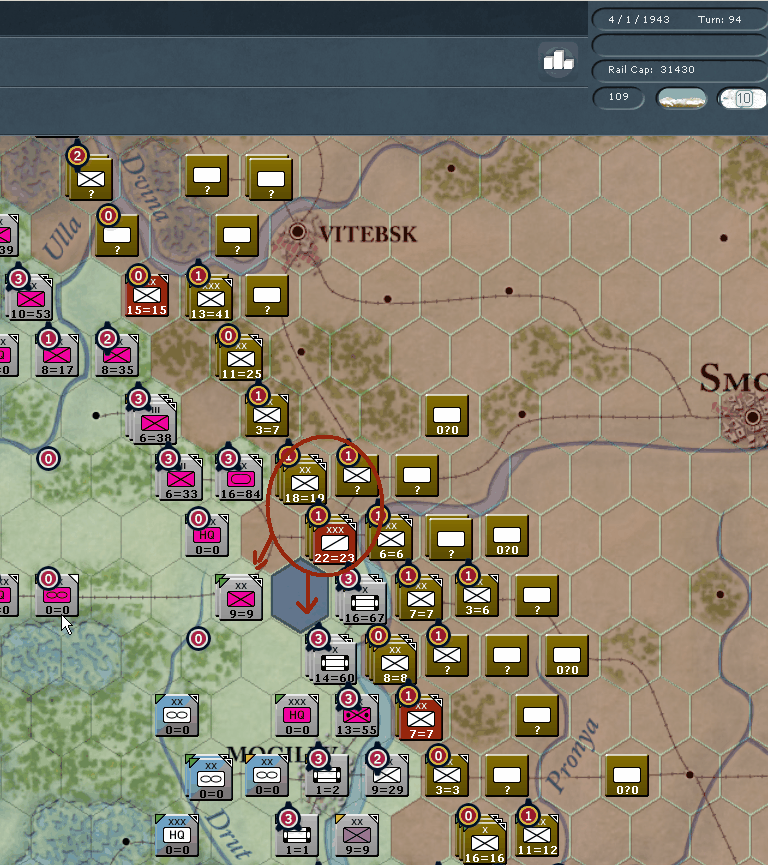This screenshot has width=768, height=865.
Task: Open the bar chart statistics icon
Action: pyautogui.click(x=558, y=61)
